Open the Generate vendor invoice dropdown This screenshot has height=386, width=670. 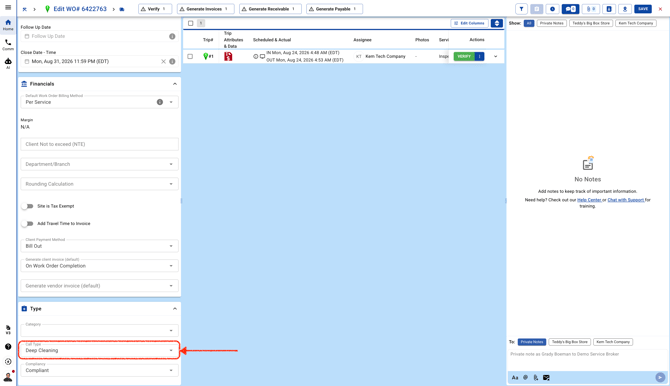click(x=100, y=286)
